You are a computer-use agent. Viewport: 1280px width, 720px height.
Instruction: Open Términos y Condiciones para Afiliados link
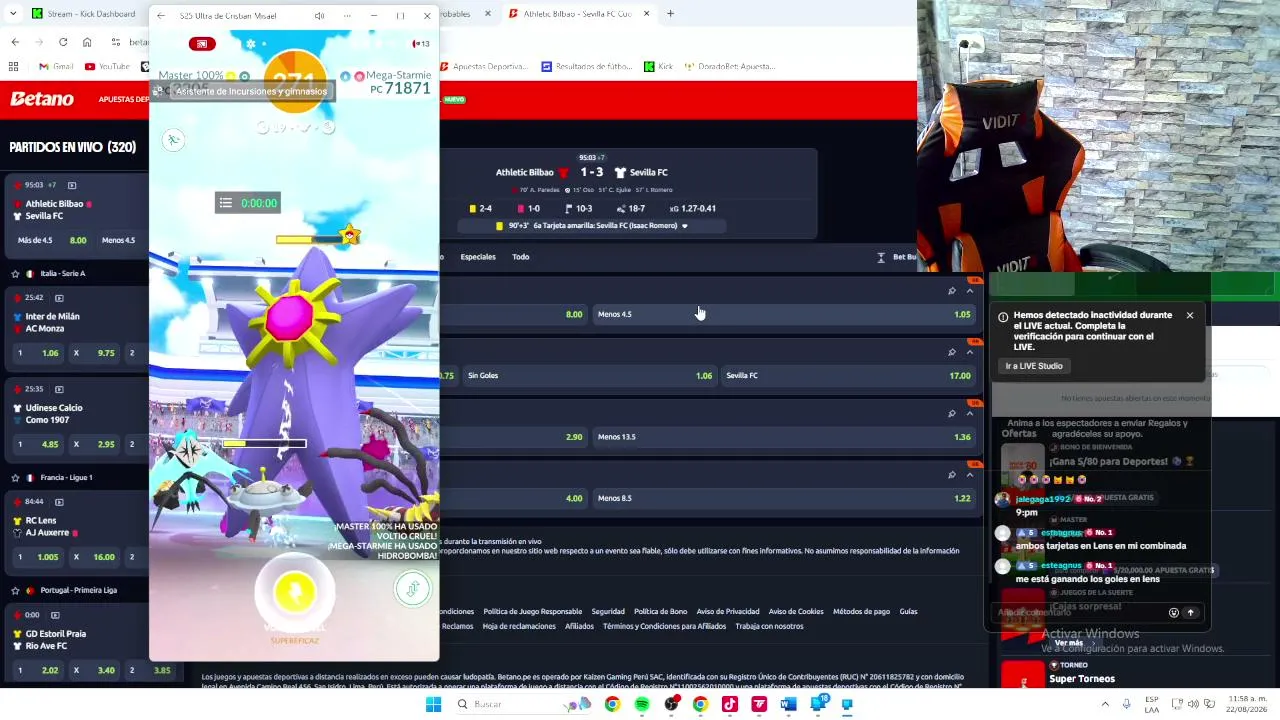point(664,627)
